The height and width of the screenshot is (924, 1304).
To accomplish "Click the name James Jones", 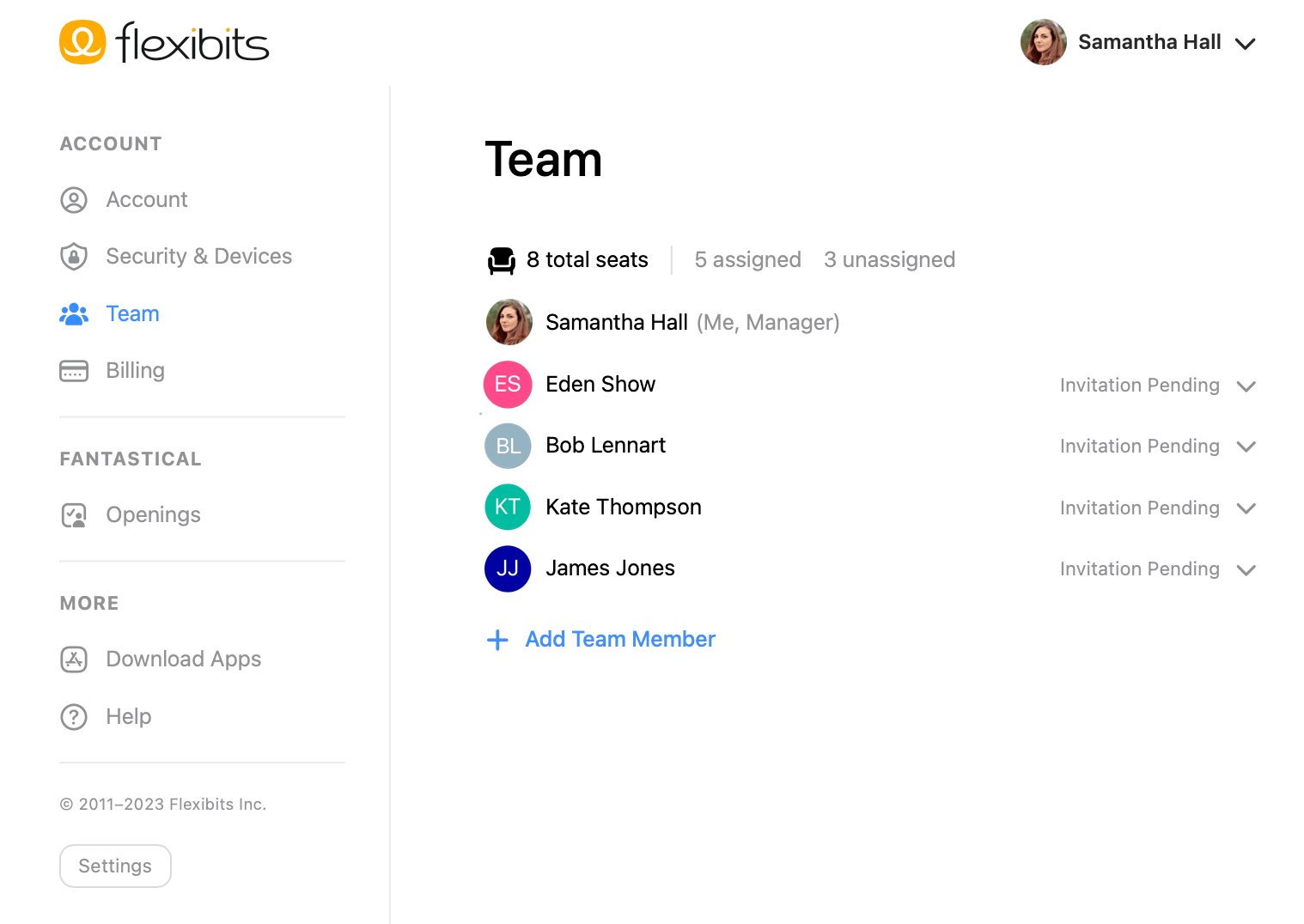I will (610, 568).
